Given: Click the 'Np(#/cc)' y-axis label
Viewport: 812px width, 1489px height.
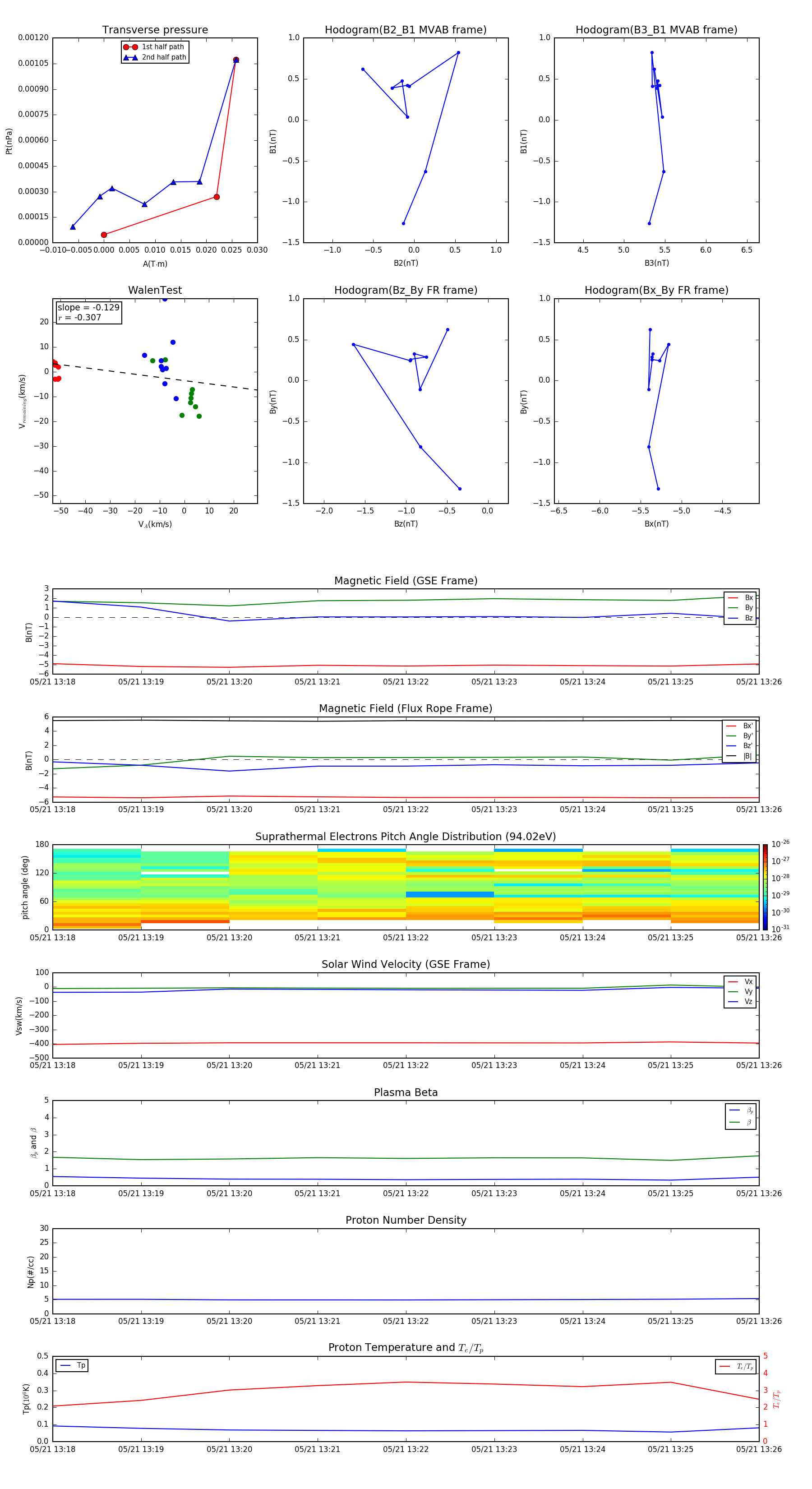Looking at the screenshot, I should (31, 1272).
